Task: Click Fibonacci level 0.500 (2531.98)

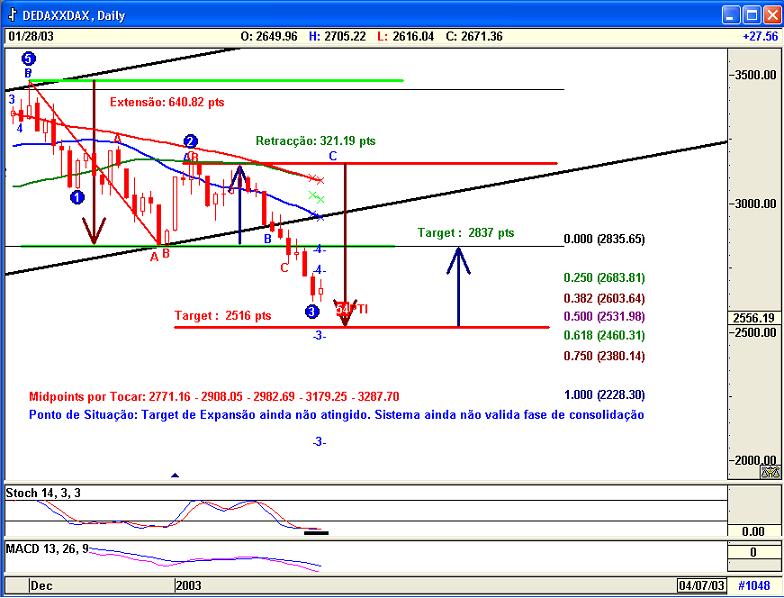Action: [x=604, y=316]
